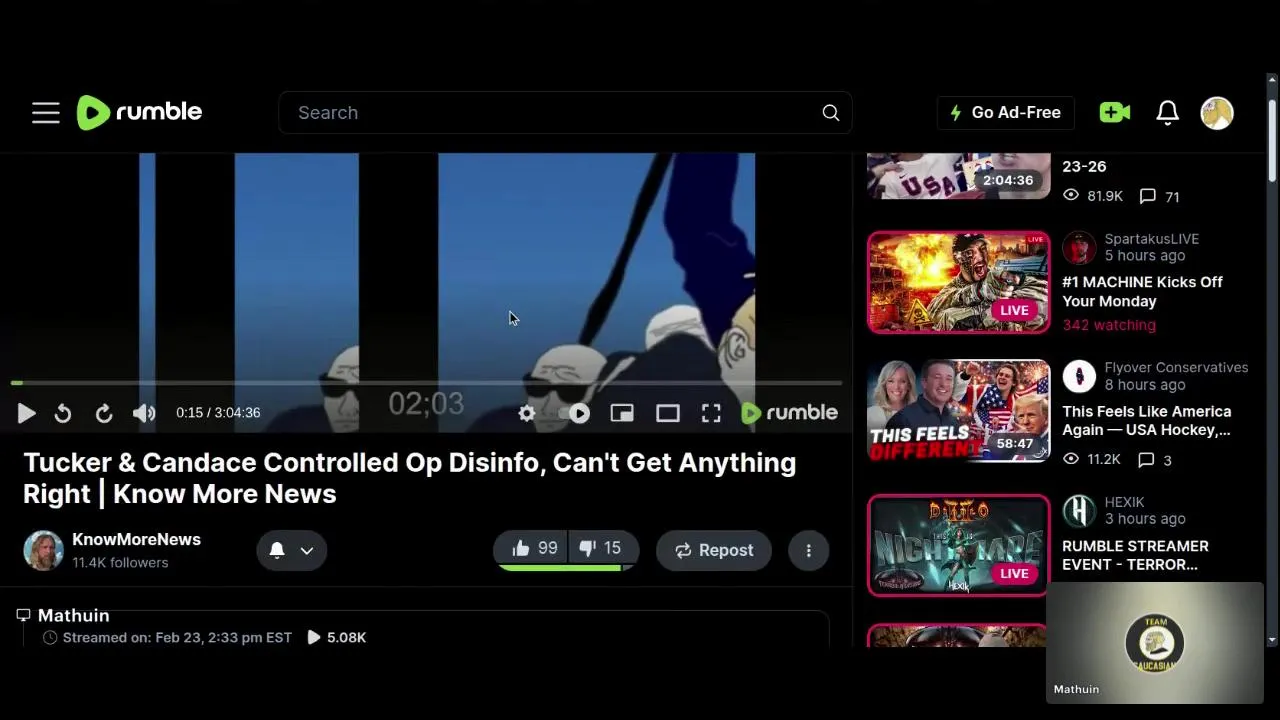The width and height of the screenshot is (1280, 720).
Task: Expand the channel notification bell dropdown
Action: pos(292,550)
